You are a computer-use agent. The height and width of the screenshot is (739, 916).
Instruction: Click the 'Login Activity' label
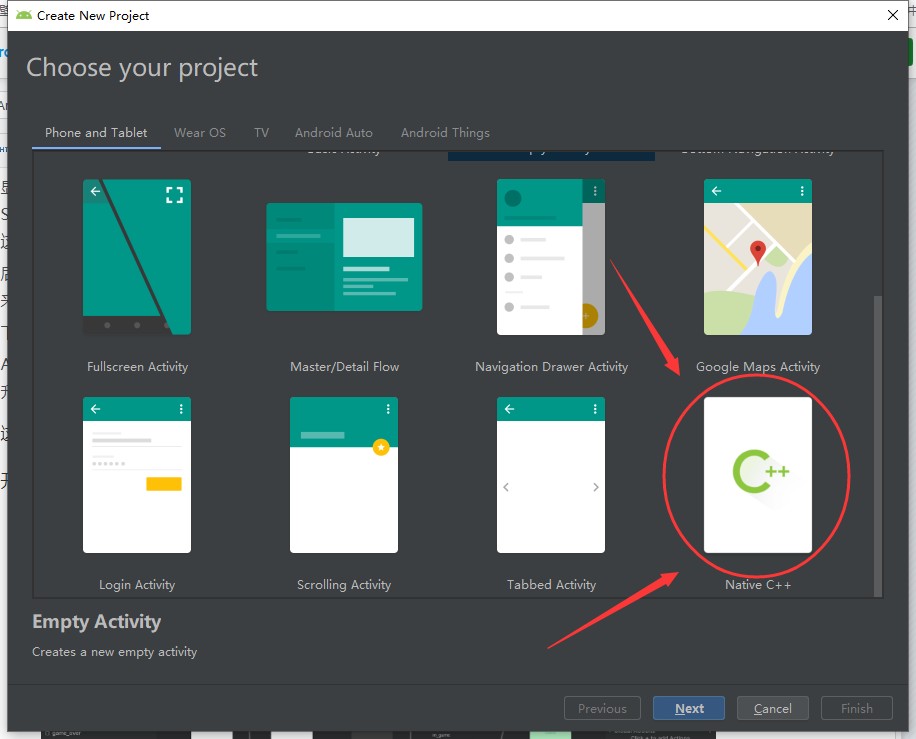tap(137, 585)
